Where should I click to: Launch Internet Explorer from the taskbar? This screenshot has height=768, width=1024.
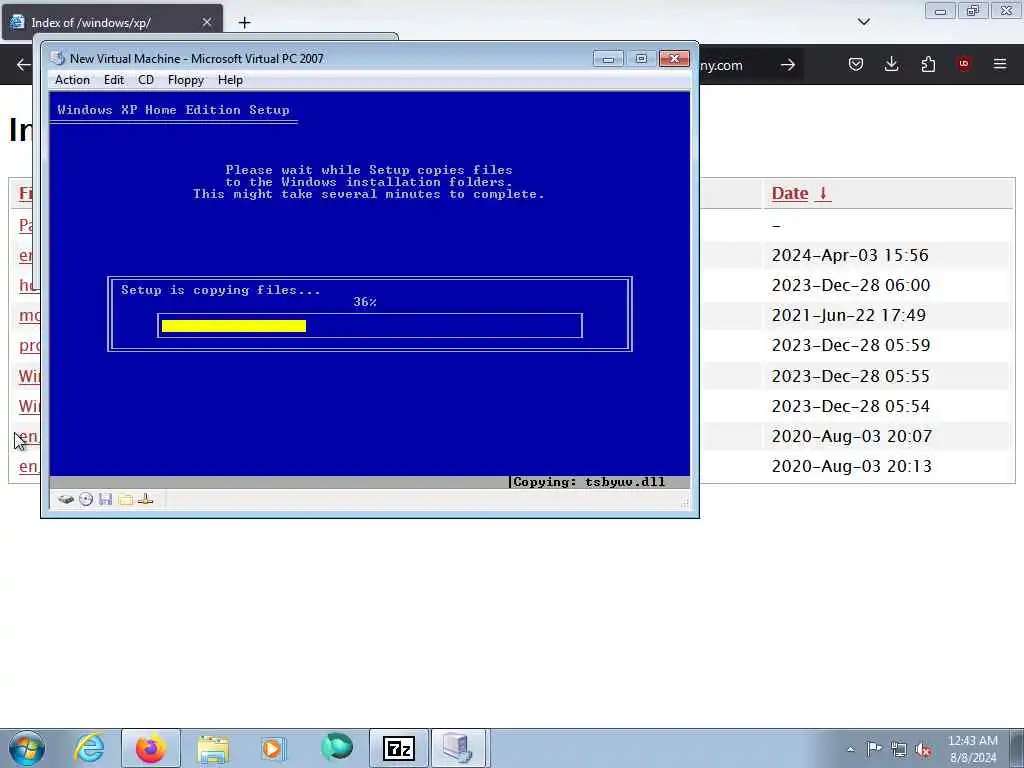pos(89,748)
